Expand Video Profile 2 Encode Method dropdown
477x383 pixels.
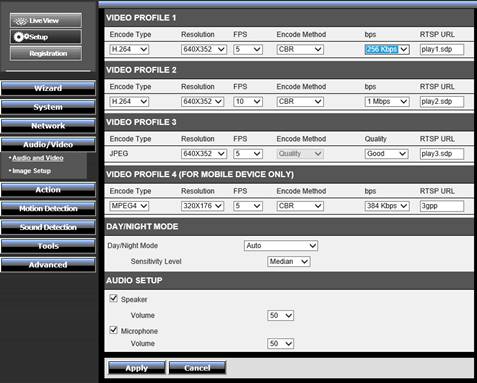[x=300, y=101]
